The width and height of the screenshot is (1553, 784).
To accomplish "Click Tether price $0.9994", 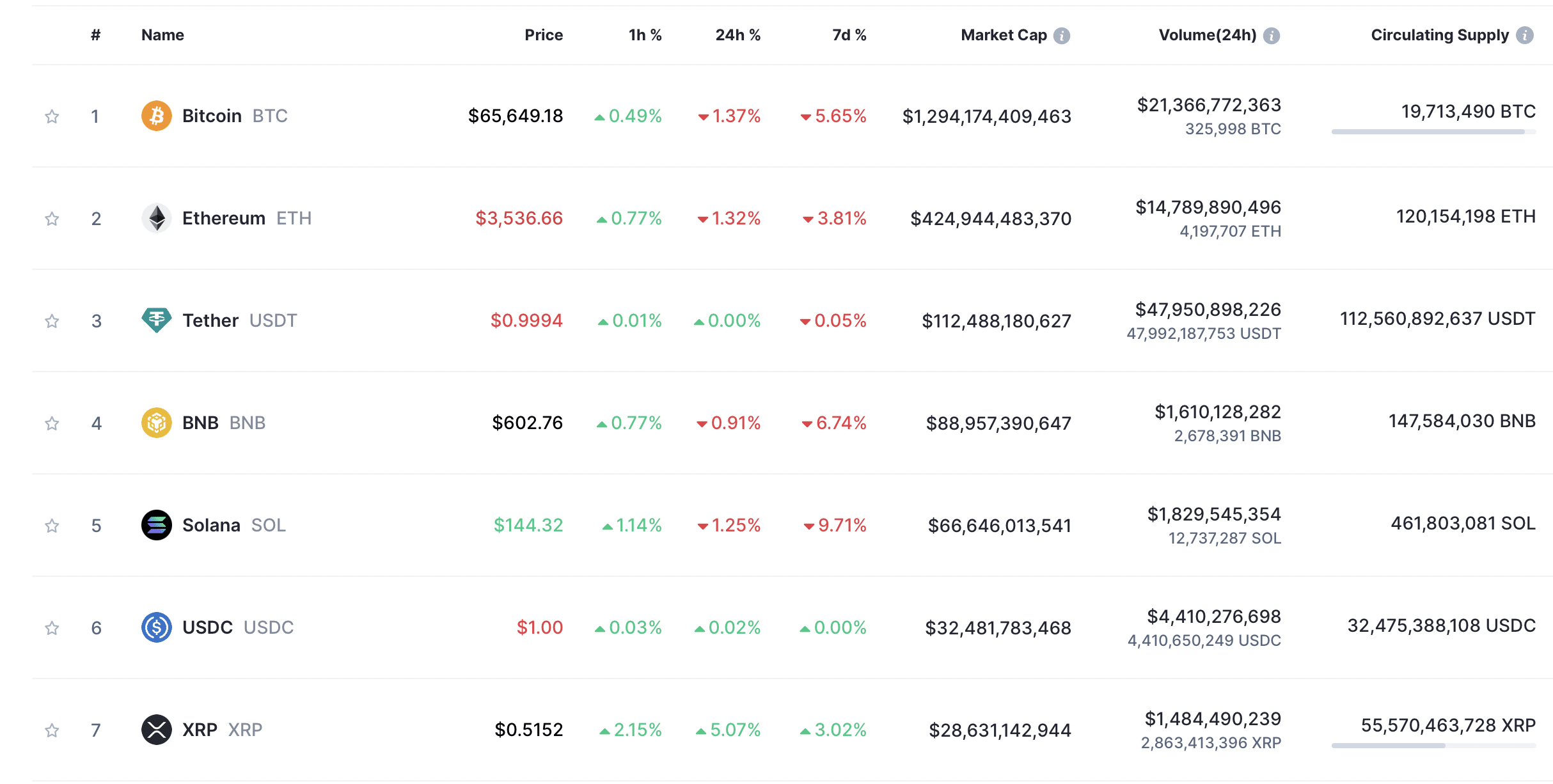I will pyautogui.click(x=526, y=320).
